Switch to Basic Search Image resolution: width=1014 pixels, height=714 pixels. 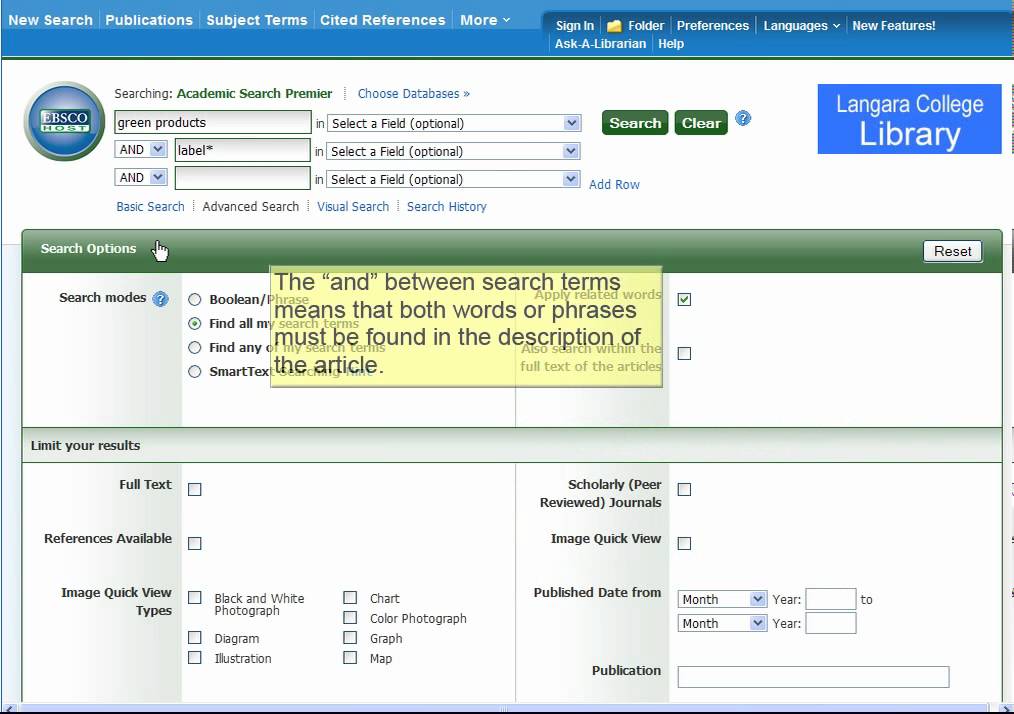point(150,206)
